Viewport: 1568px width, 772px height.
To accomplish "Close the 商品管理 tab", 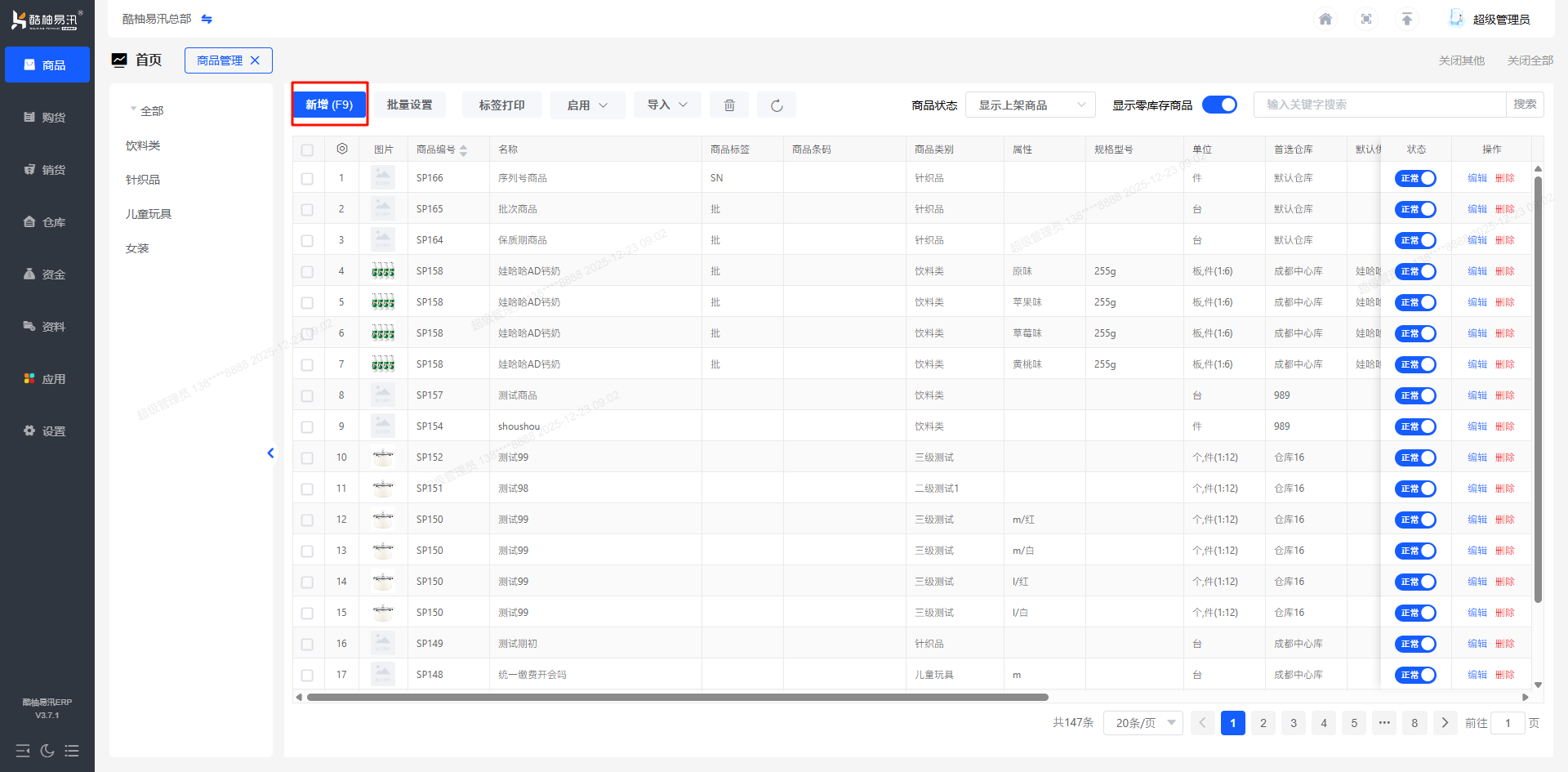I will 255,60.
